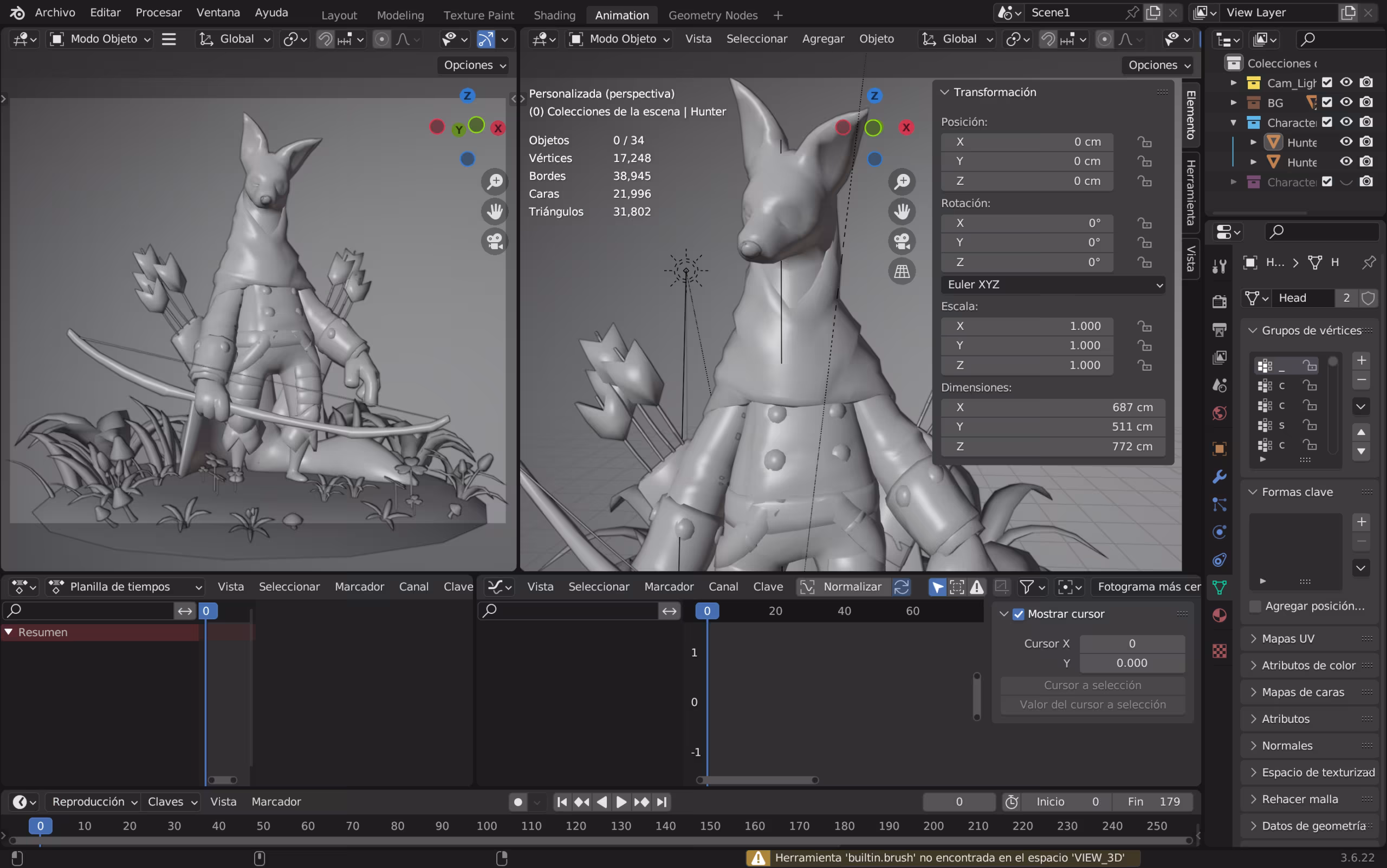Click Valor del cursor a selección button
Image resolution: width=1387 pixels, height=868 pixels.
(x=1092, y=705)
